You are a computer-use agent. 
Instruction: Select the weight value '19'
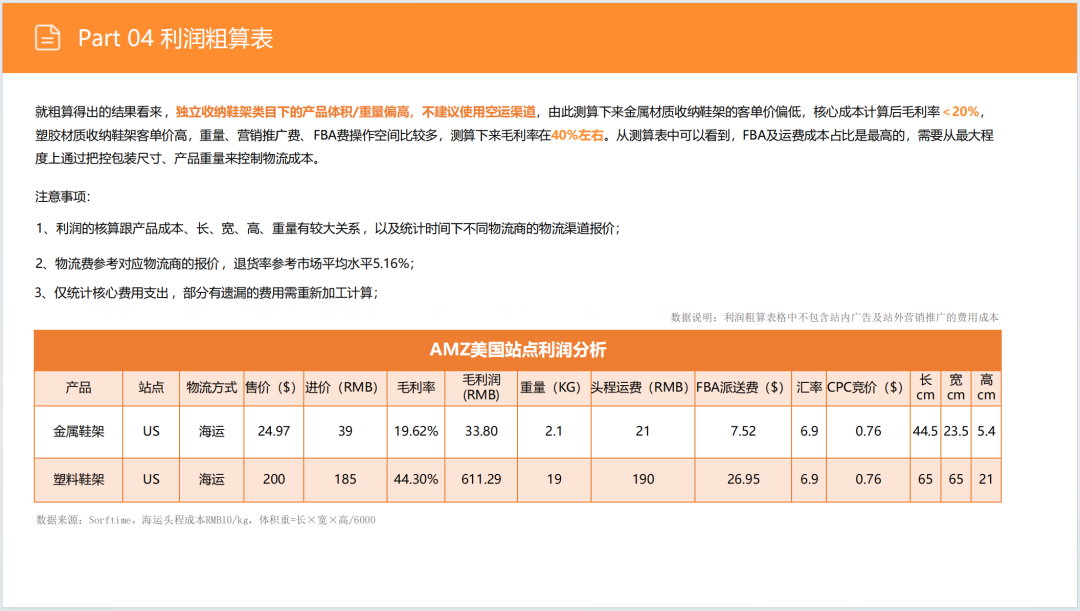coord(554,479)
